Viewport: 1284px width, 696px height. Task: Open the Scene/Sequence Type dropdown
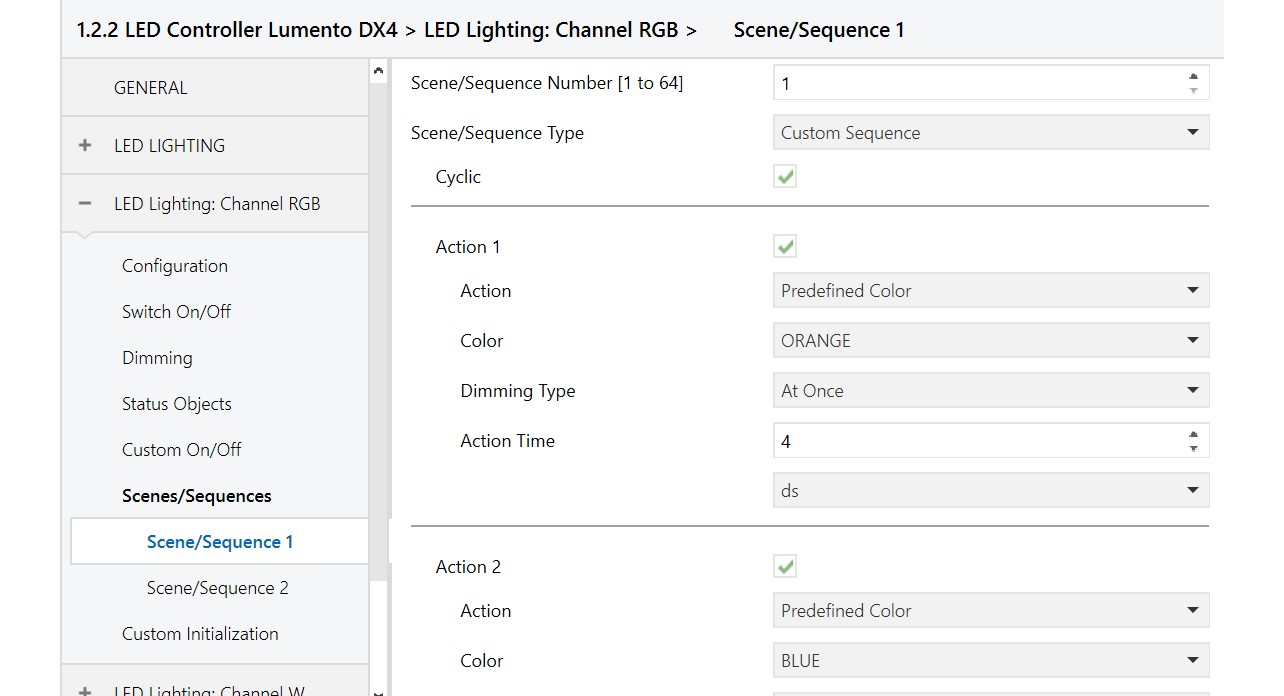(990, 133)
